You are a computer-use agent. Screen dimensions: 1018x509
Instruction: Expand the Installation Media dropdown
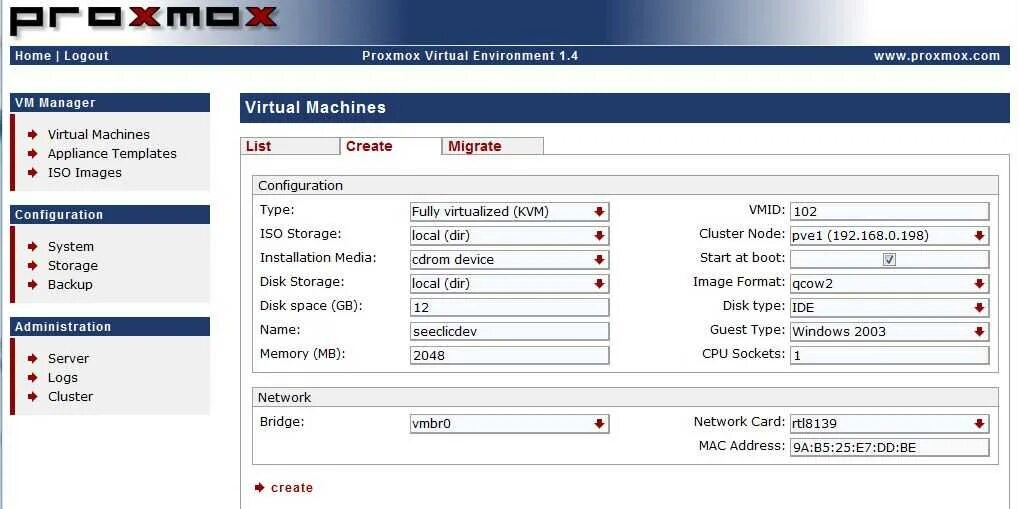tap(510, 260)
